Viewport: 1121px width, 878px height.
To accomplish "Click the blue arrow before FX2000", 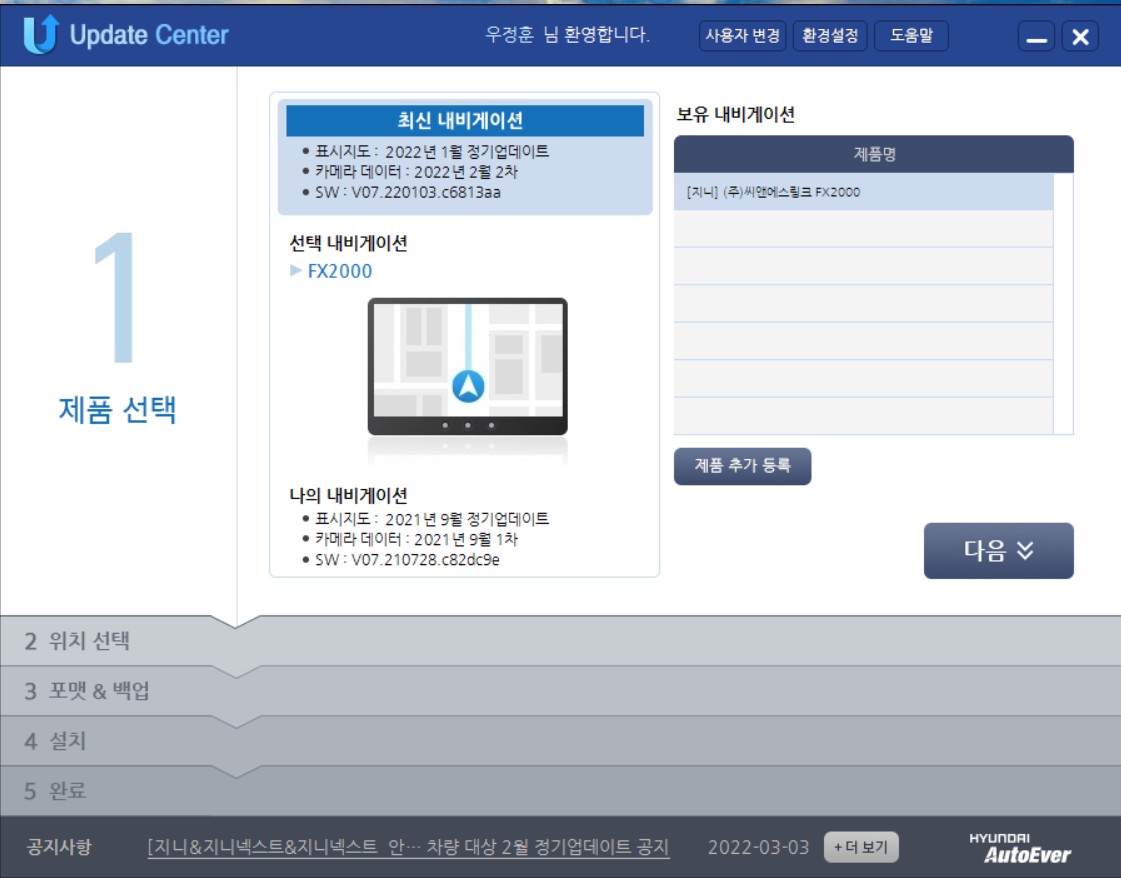I will (x=295, y=270).
